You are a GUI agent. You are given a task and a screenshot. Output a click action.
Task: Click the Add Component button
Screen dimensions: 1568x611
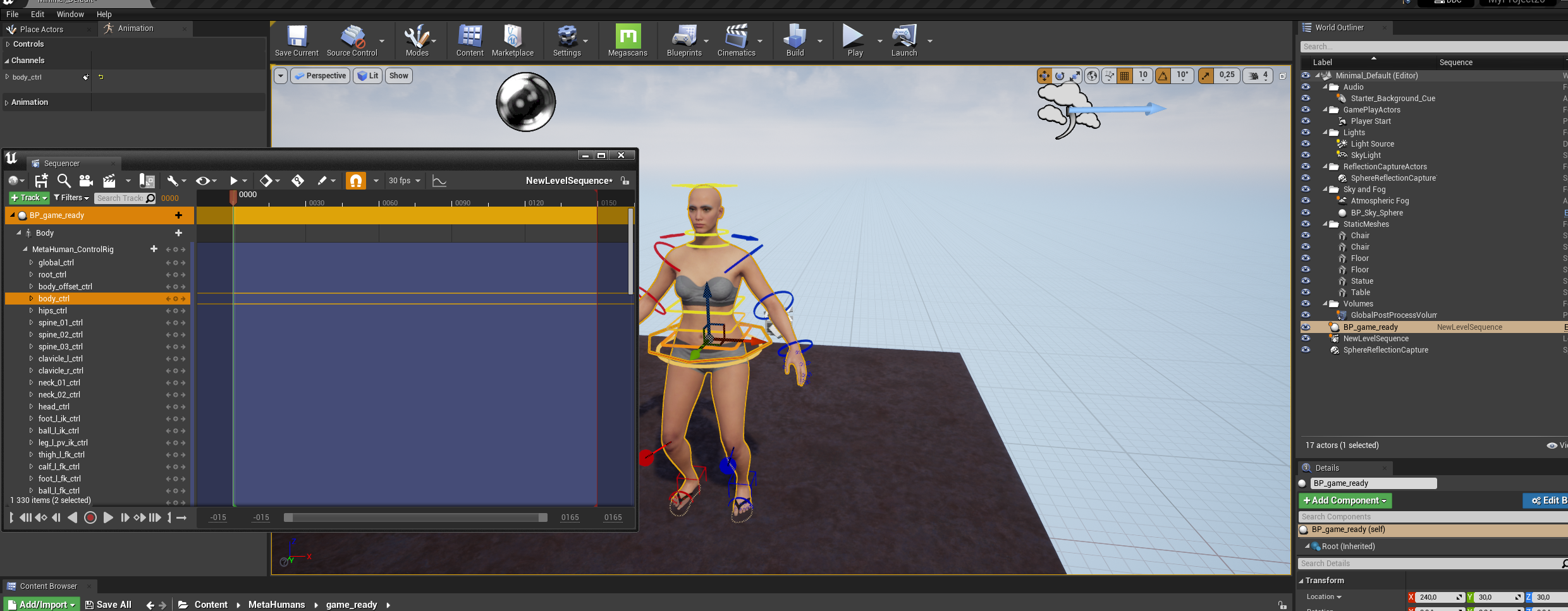tap(1345, 500)
